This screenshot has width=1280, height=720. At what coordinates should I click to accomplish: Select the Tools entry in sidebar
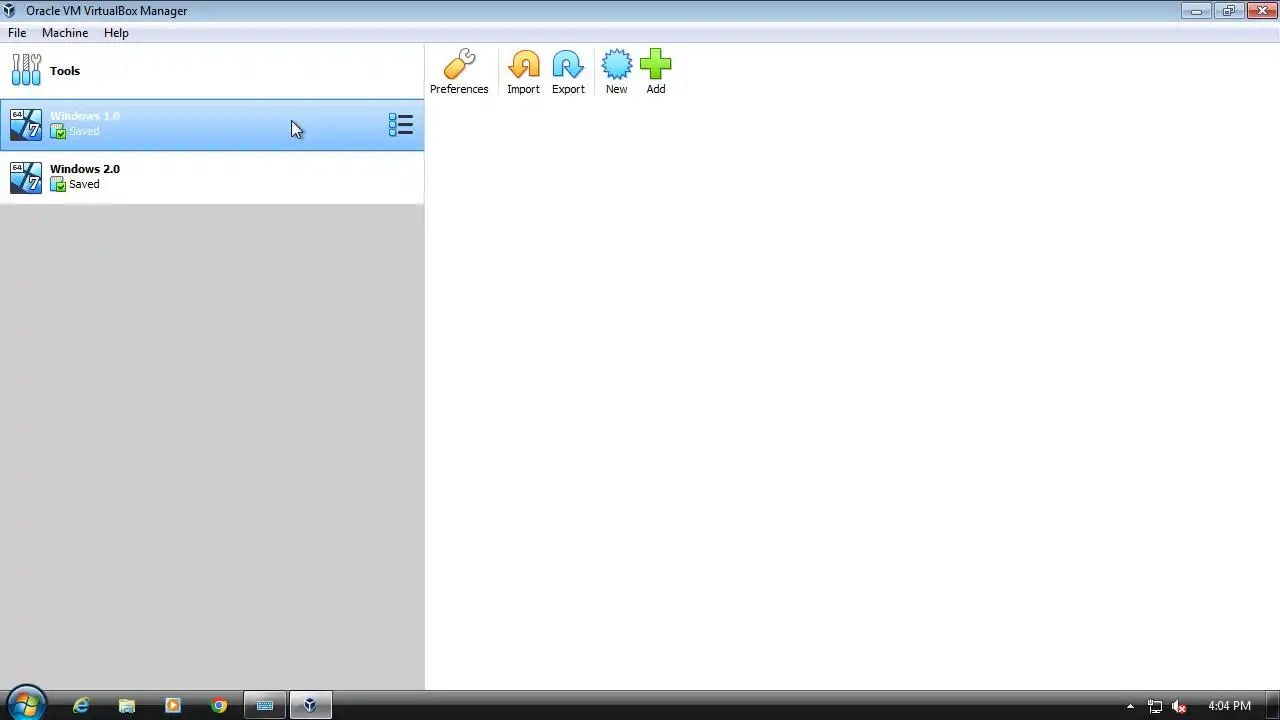[x=212, y=71]
